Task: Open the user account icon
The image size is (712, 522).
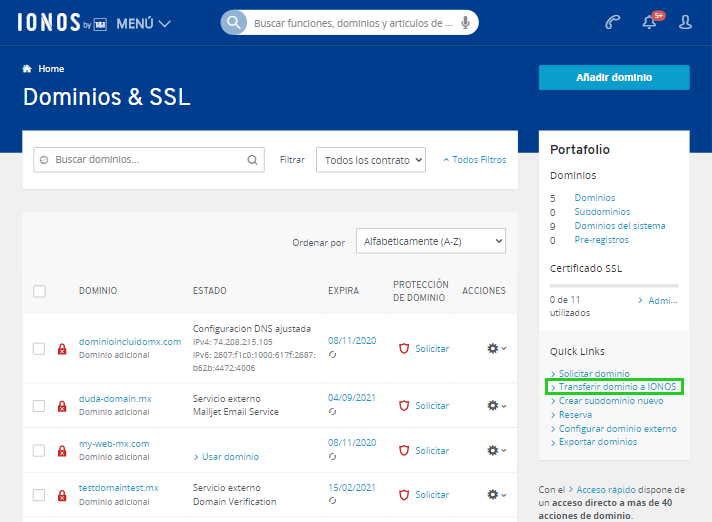Action: [685, 22]
